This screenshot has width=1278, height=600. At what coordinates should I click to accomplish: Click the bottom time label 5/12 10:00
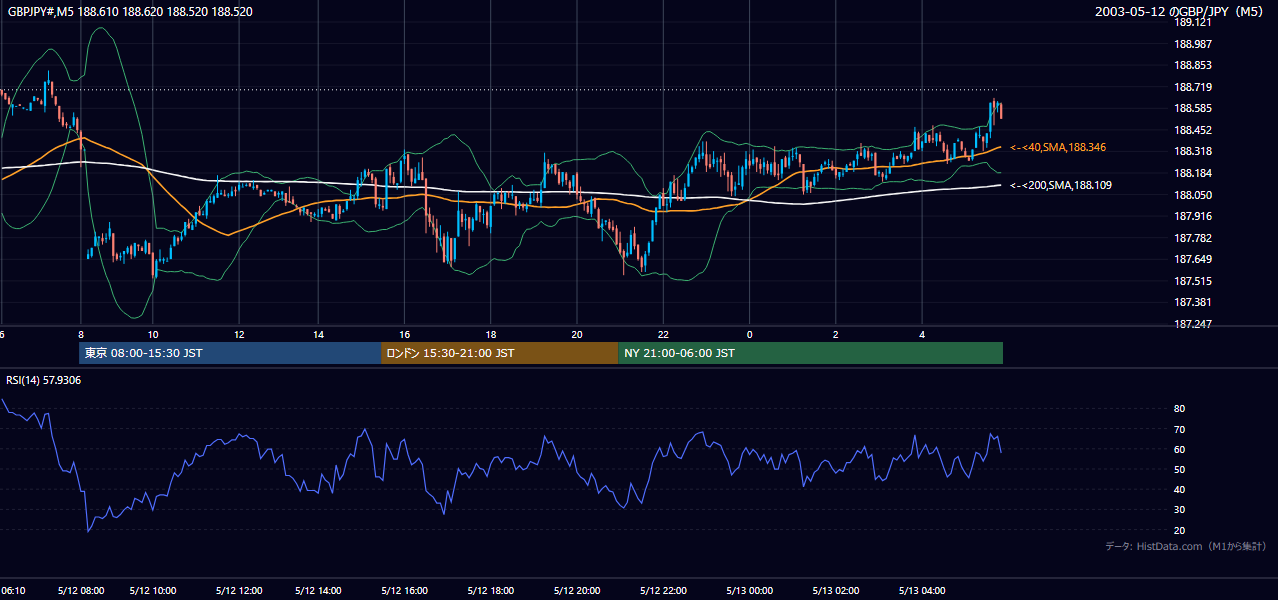click(153, 591)
